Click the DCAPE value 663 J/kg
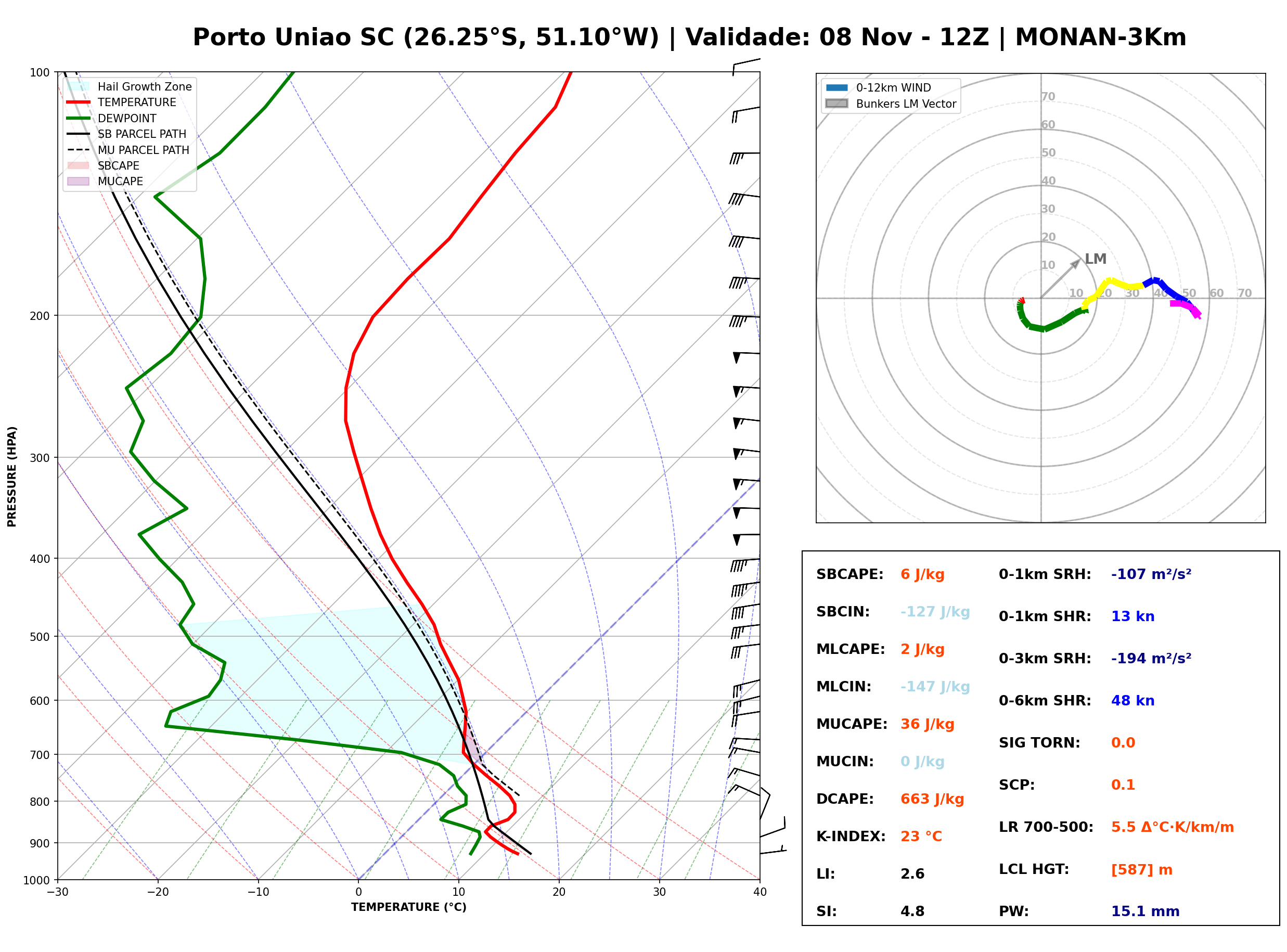Screen dimensions: 1287x952 tap(932, 799)
